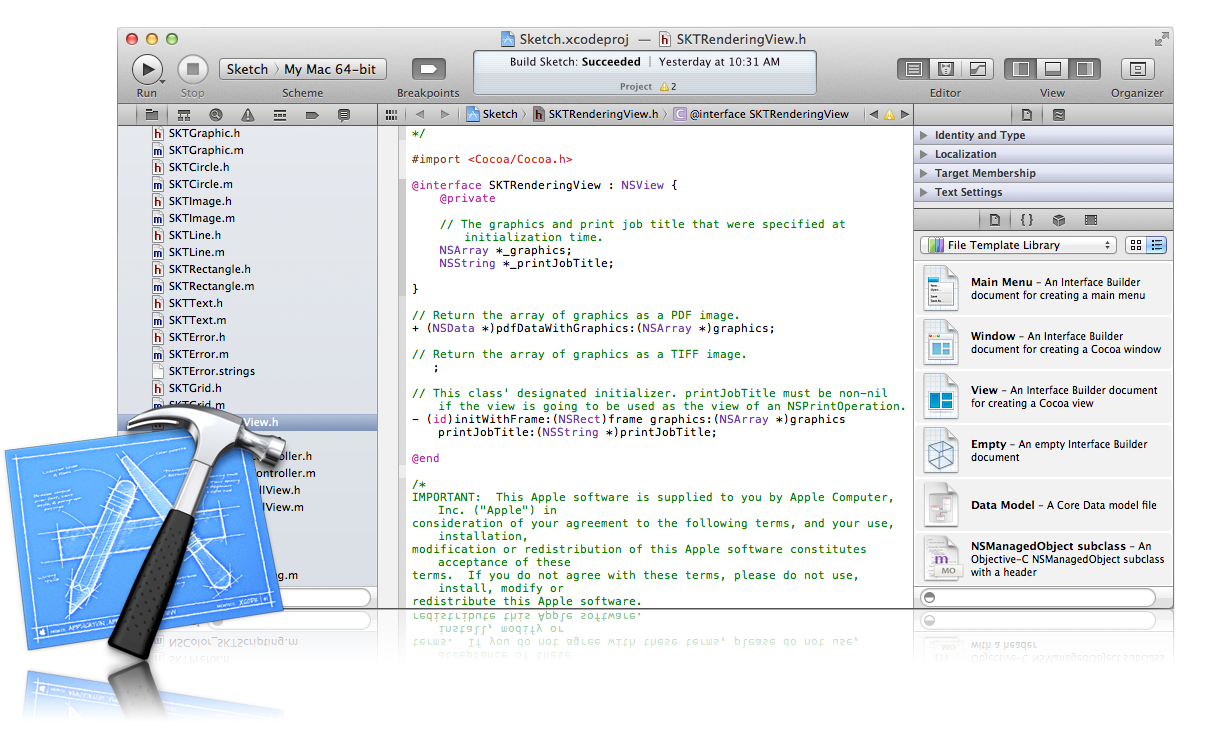This screenshot has height=743, width=1224.
Task: Toggle Breakpoints on or off
Action: pos(428,69)
